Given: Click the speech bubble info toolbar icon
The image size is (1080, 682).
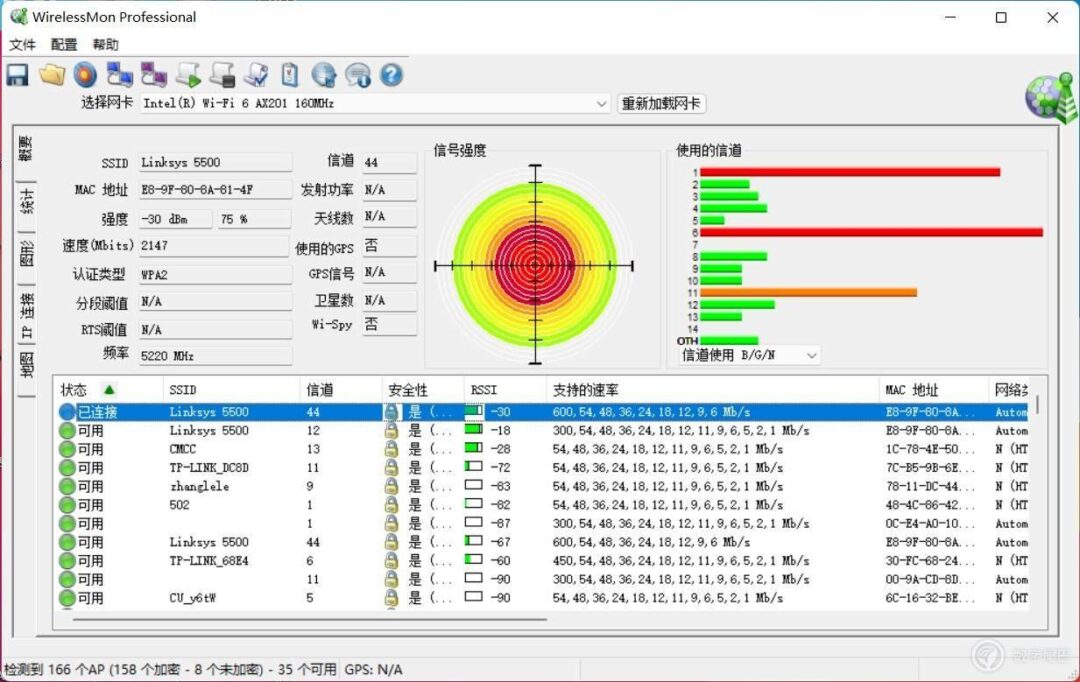Looking at the screenshot, I should click(x=358, y=75).
